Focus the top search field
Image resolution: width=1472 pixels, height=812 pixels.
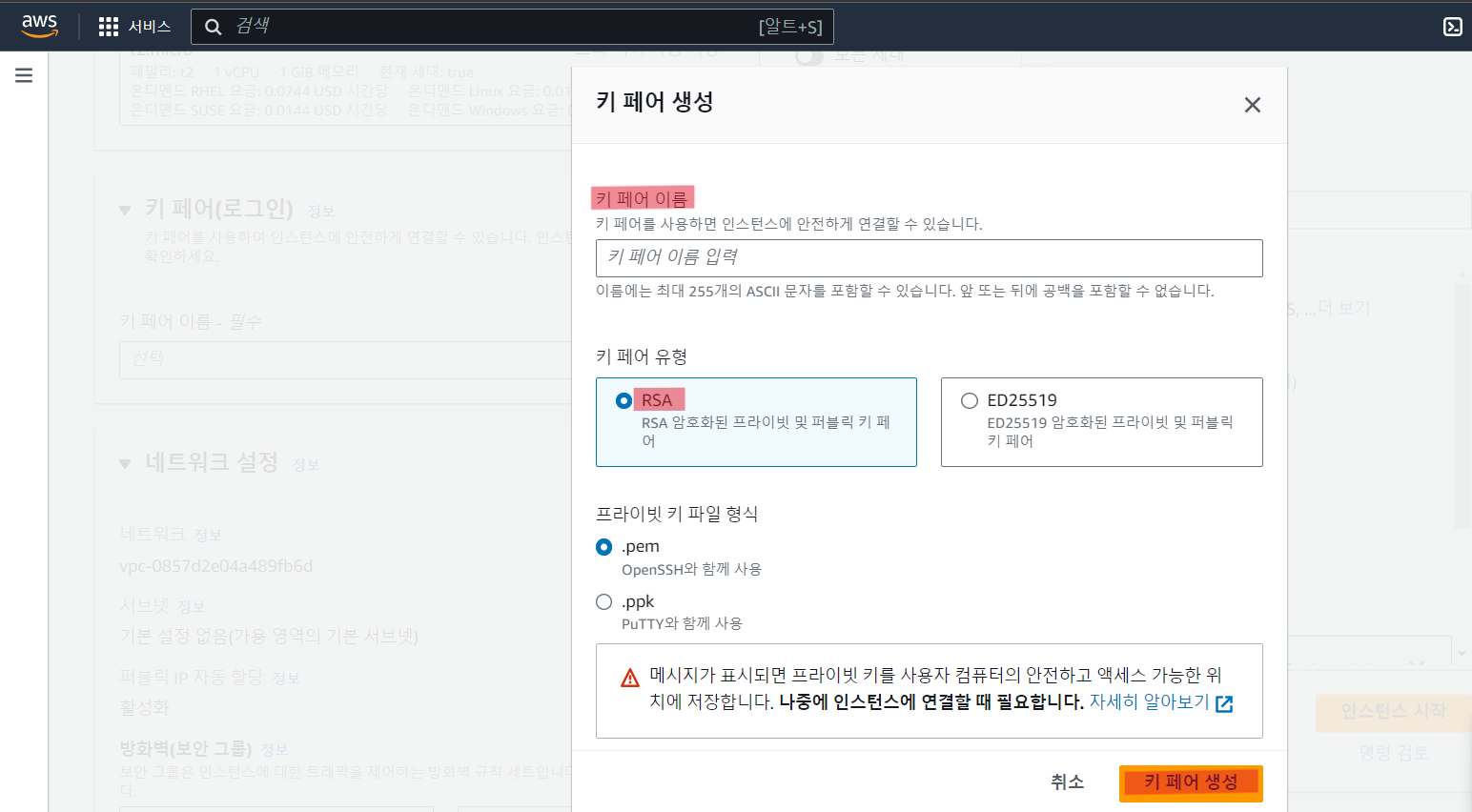pyautogui.click(x=513, y=27)
